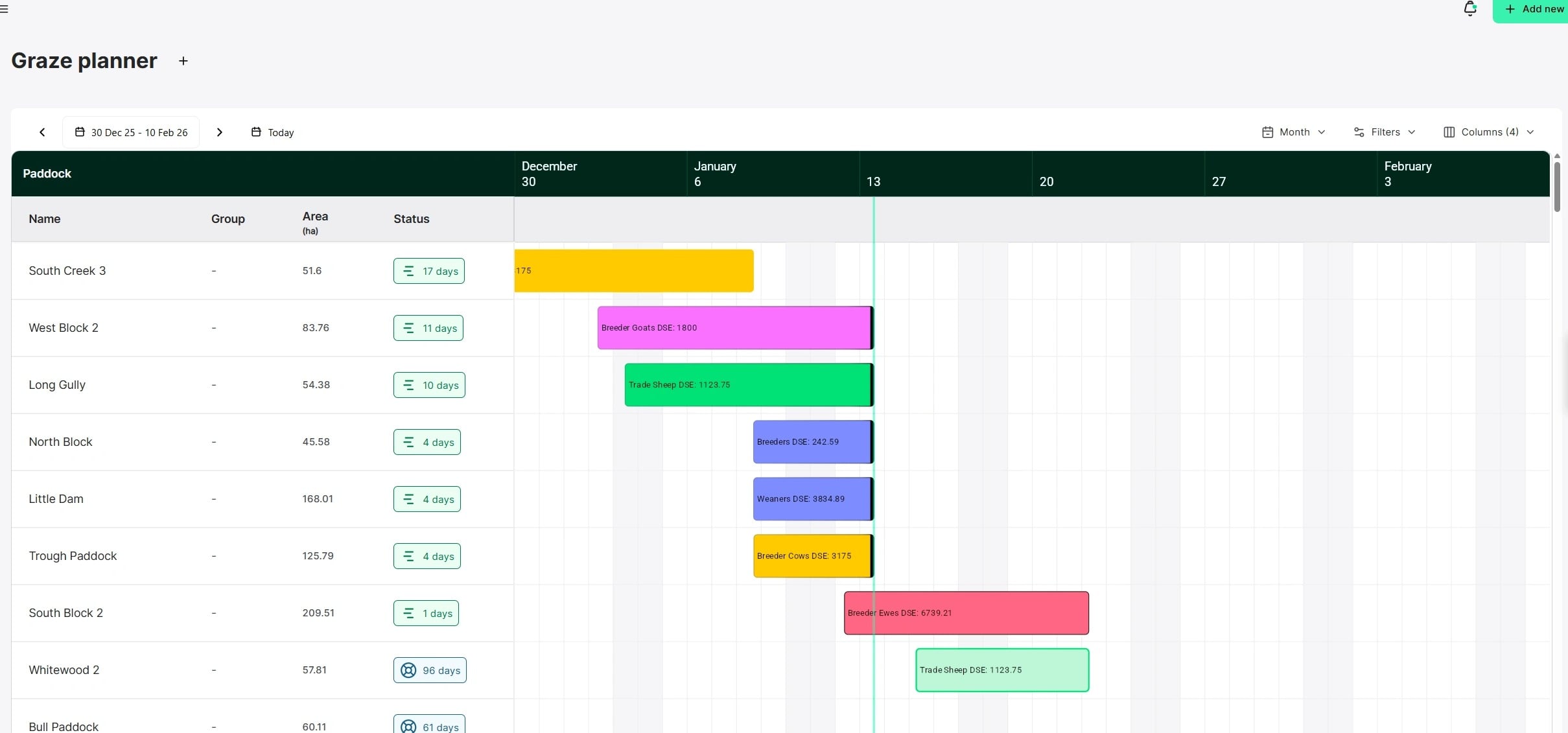Go to previous date range arrow

[x=43, y=132]
